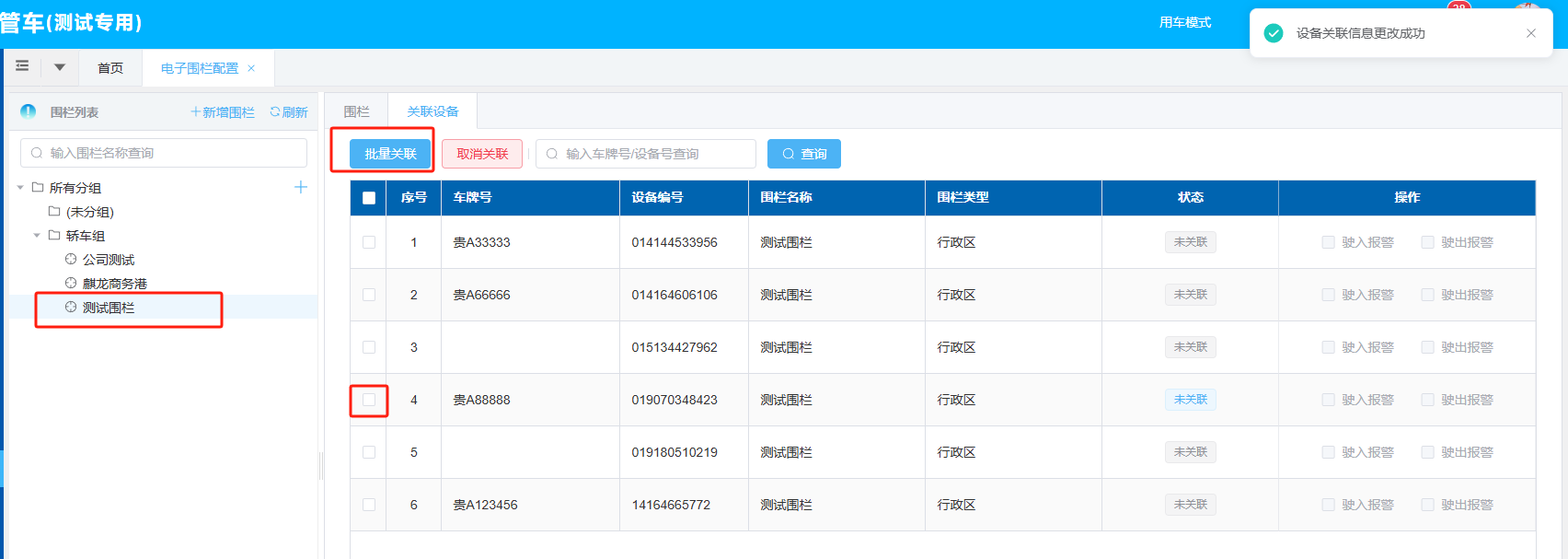This screenshot has height=559, width=1568.
Task: Click the plus icon beside 所有分组
Action: [x=301, y=187]
